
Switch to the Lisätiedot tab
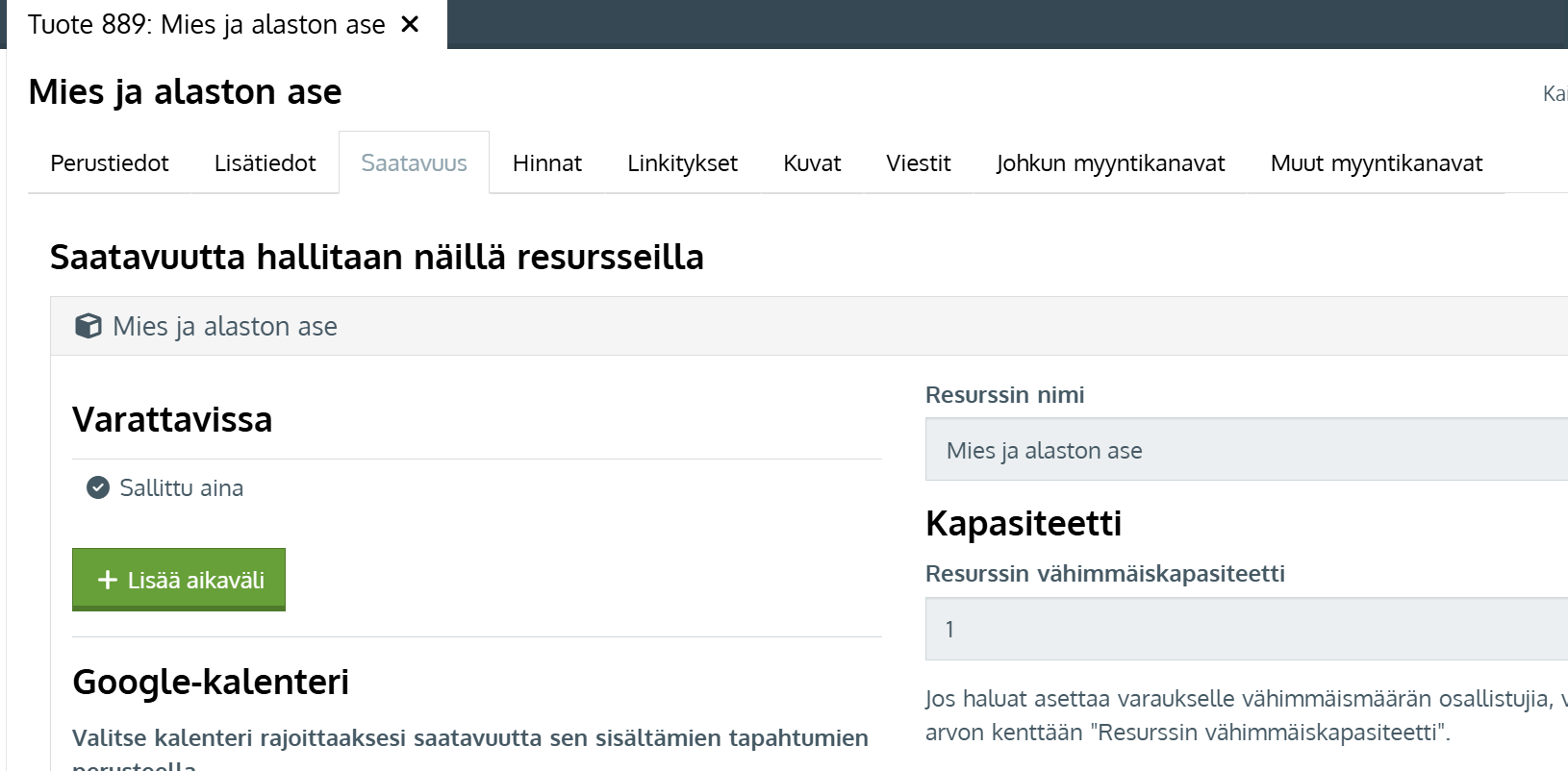265,163
